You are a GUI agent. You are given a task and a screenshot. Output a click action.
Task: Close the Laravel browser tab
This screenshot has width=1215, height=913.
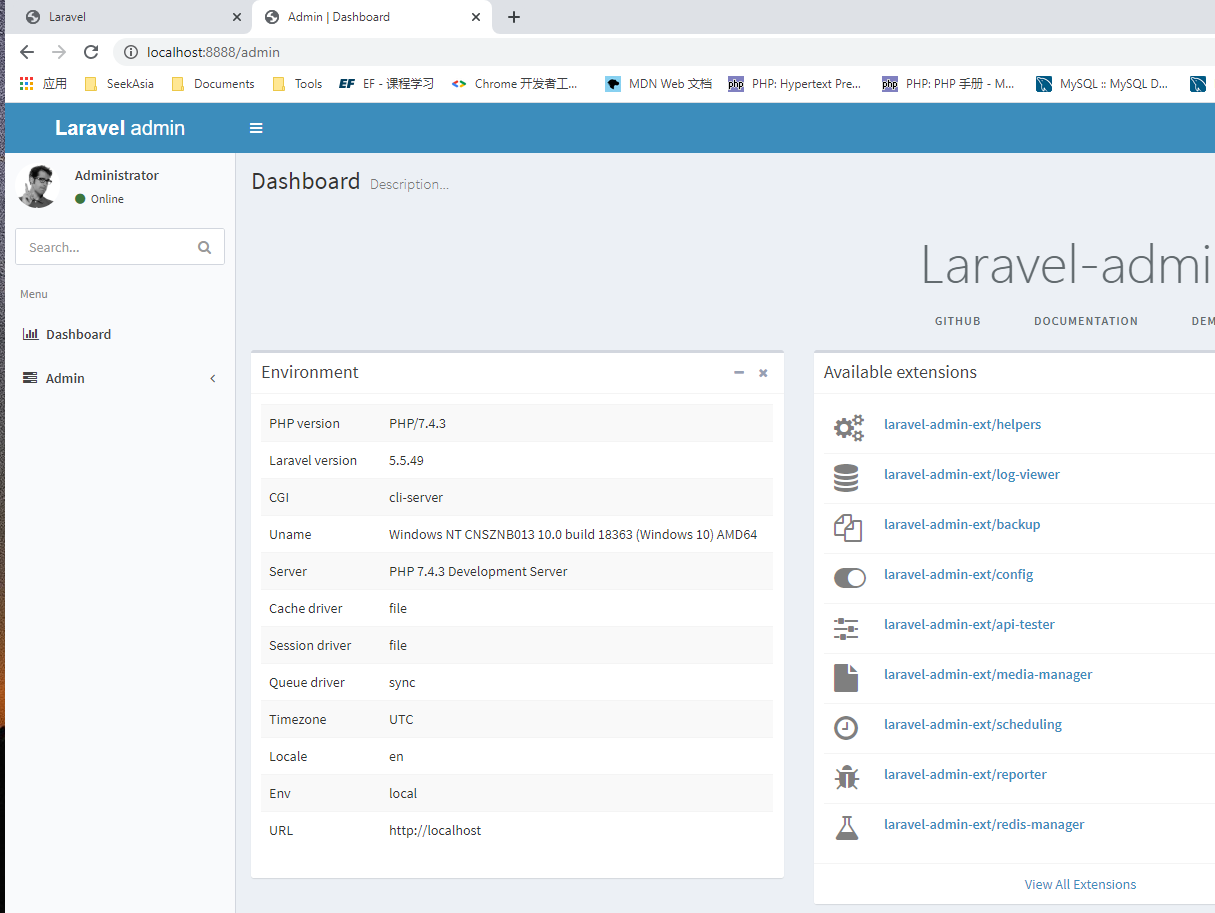pos(237,17)
